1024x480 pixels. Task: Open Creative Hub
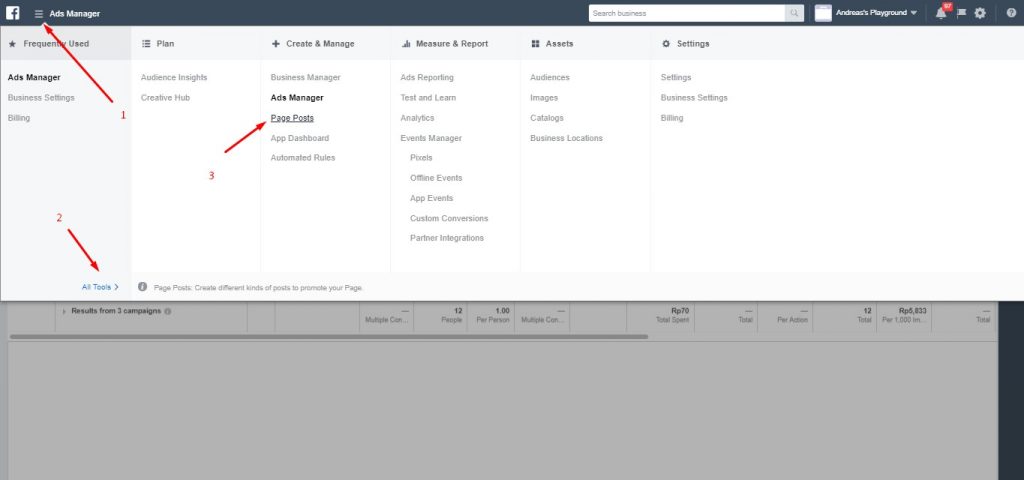165,97
